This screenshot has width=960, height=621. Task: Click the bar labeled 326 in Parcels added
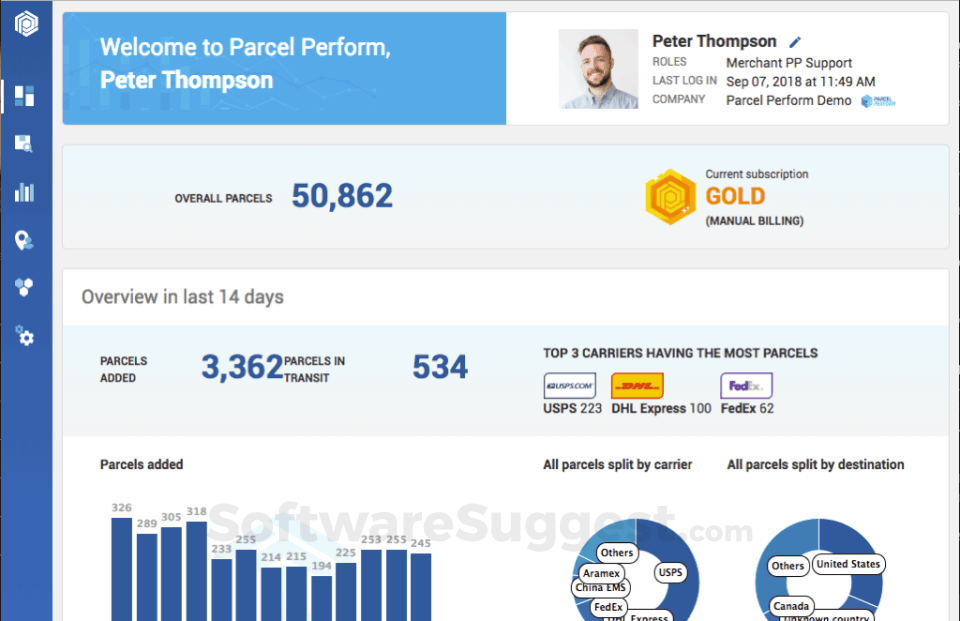click(122, 570)
